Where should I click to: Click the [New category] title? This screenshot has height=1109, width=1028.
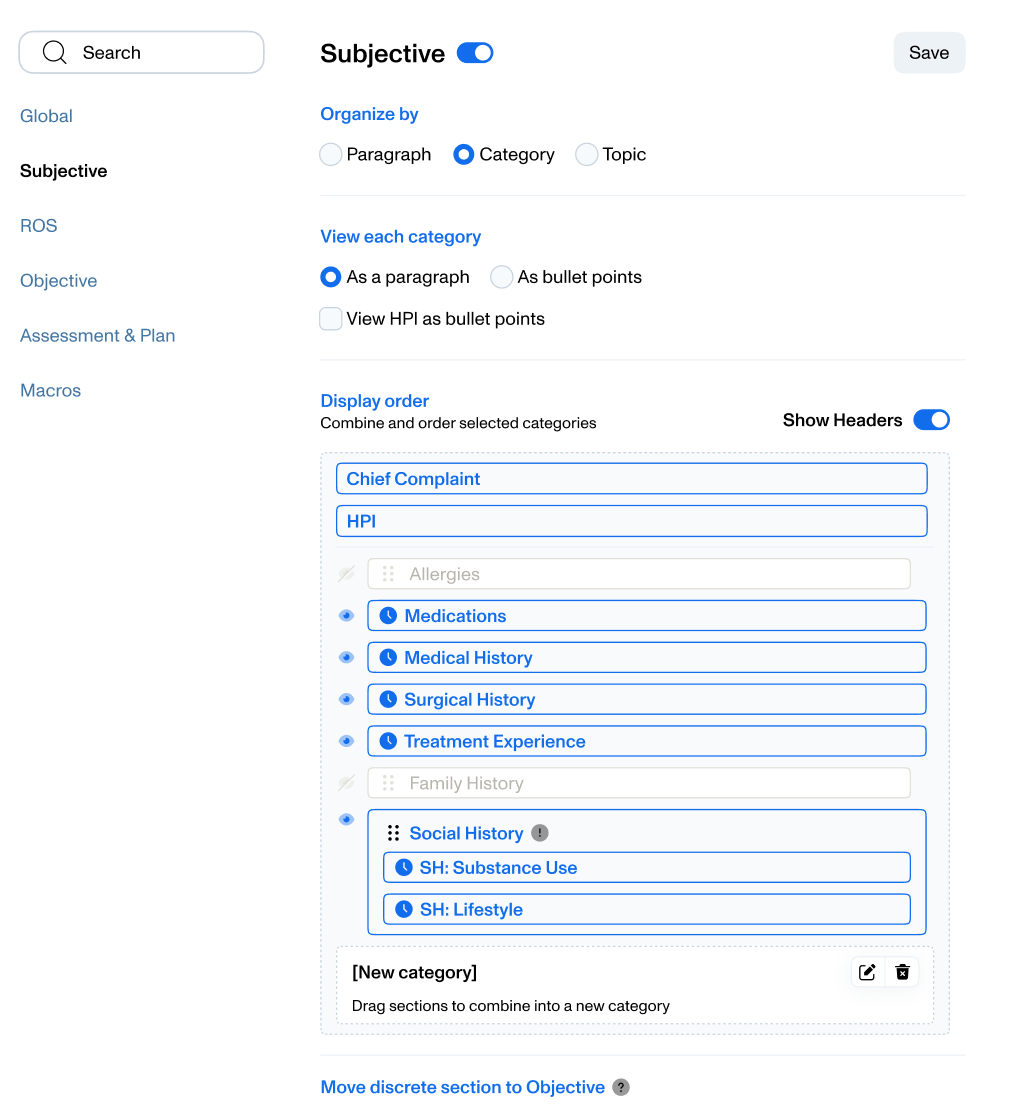point(415,972)
